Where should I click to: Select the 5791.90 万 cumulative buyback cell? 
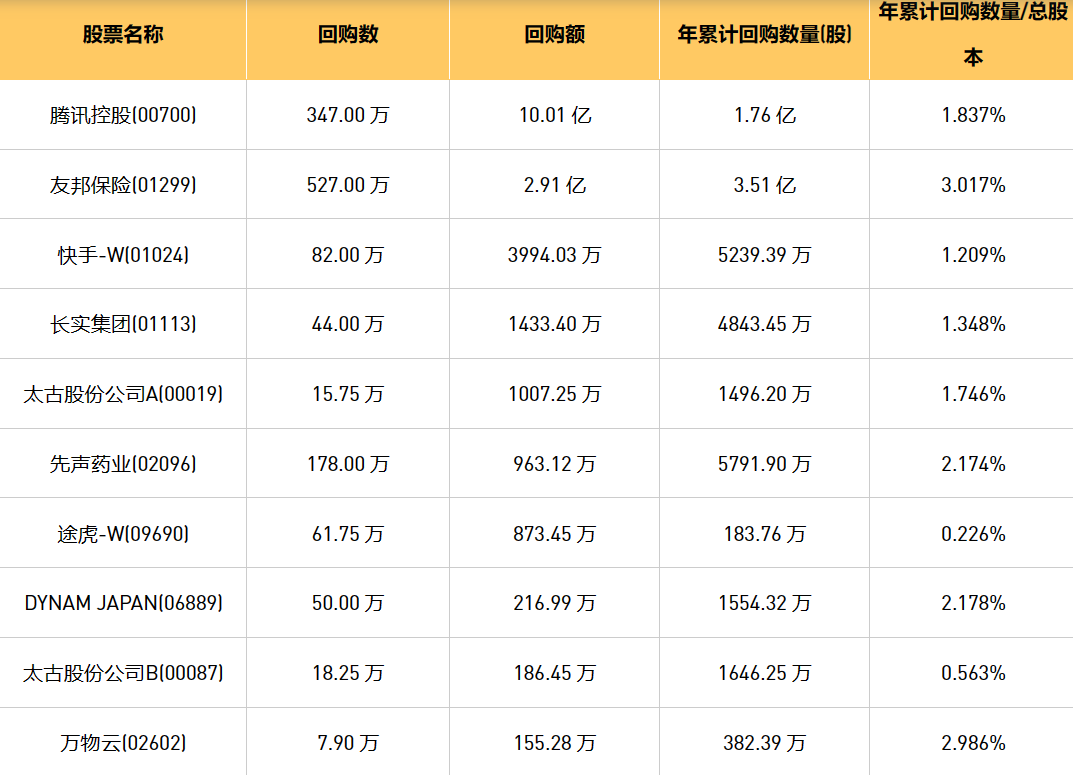click(x=765, y=464)
